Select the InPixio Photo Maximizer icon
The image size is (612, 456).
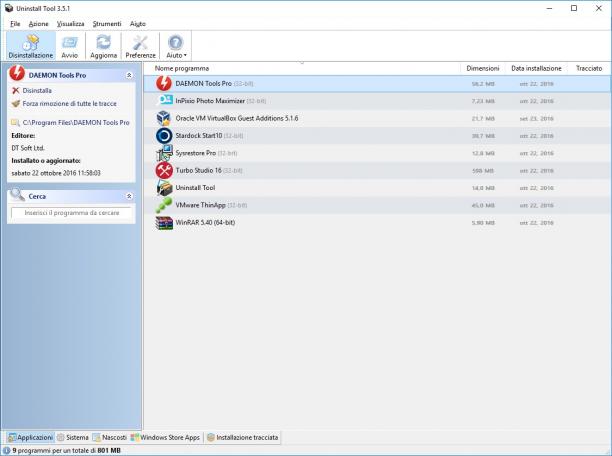(164, 100)
